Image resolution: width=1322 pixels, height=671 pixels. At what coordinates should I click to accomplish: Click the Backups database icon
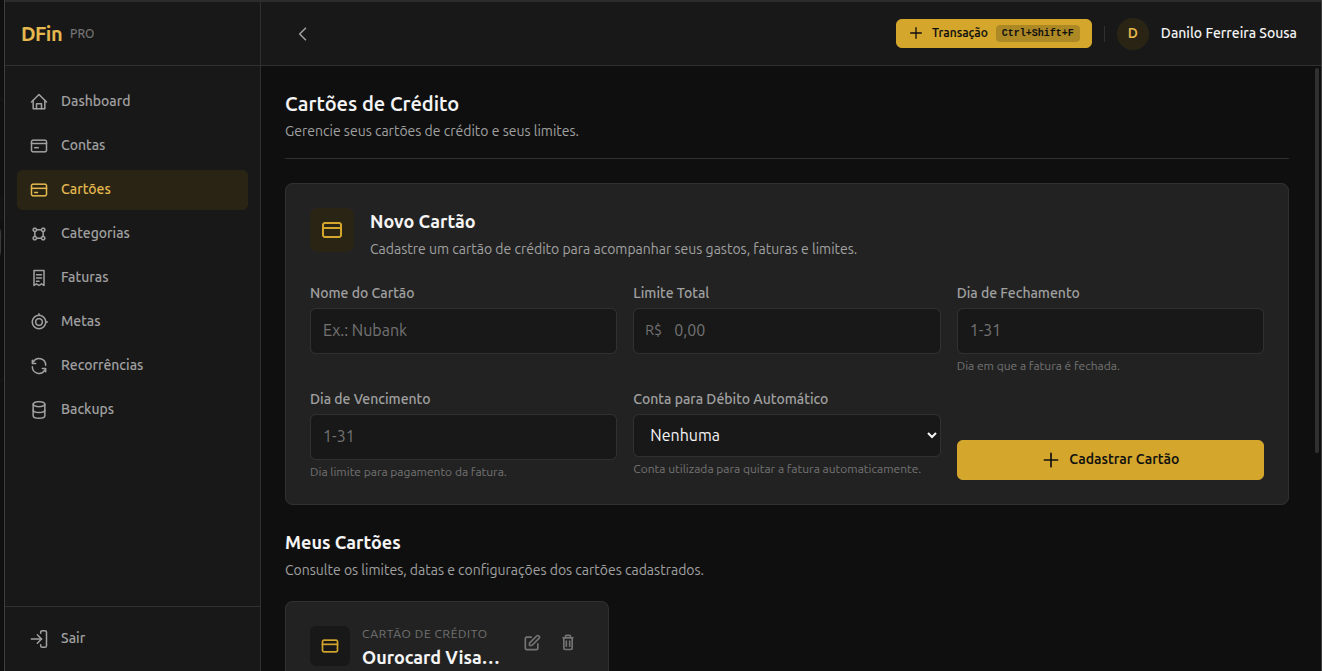pos(39,409)
